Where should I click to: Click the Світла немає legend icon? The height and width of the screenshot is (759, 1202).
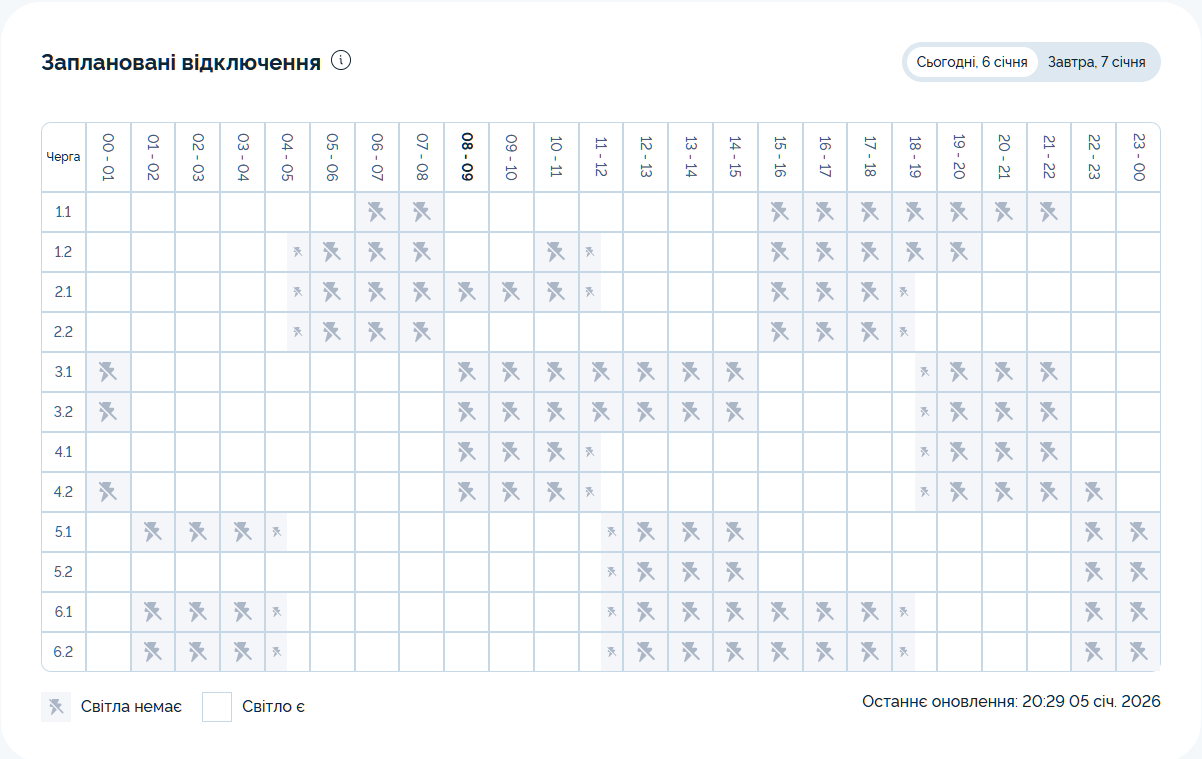[x=56, y=707]
